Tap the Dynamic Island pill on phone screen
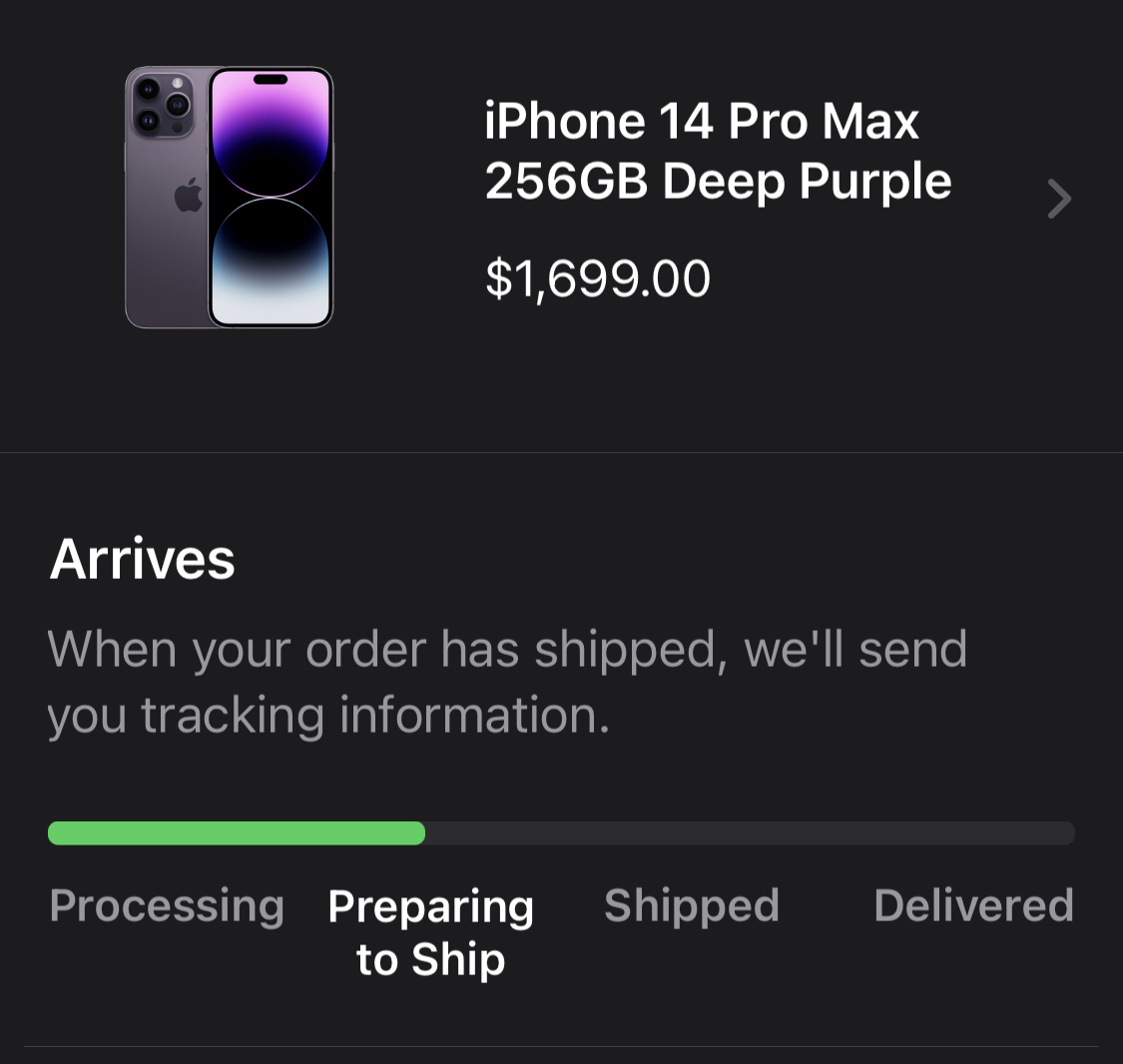 coord(271,80)
